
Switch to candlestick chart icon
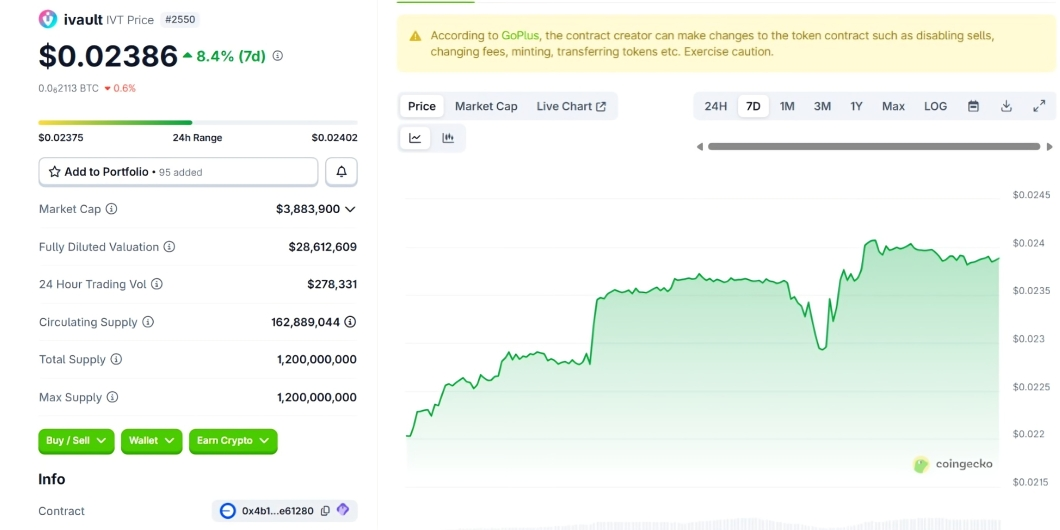click(x=448, y=138)
